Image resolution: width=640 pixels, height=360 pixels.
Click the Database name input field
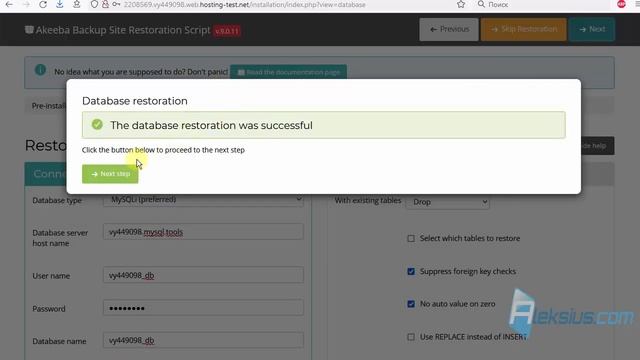[x=203, y=340]
